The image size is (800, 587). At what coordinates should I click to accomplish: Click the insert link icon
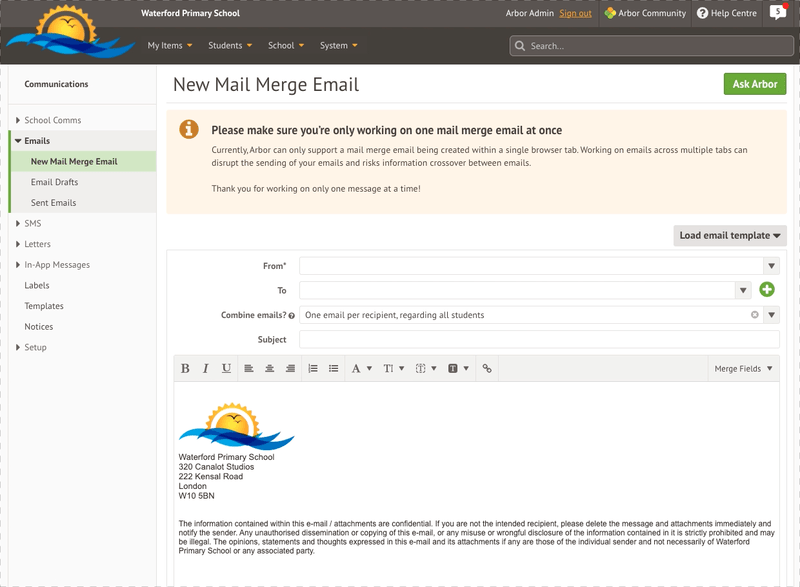[487, 369]
